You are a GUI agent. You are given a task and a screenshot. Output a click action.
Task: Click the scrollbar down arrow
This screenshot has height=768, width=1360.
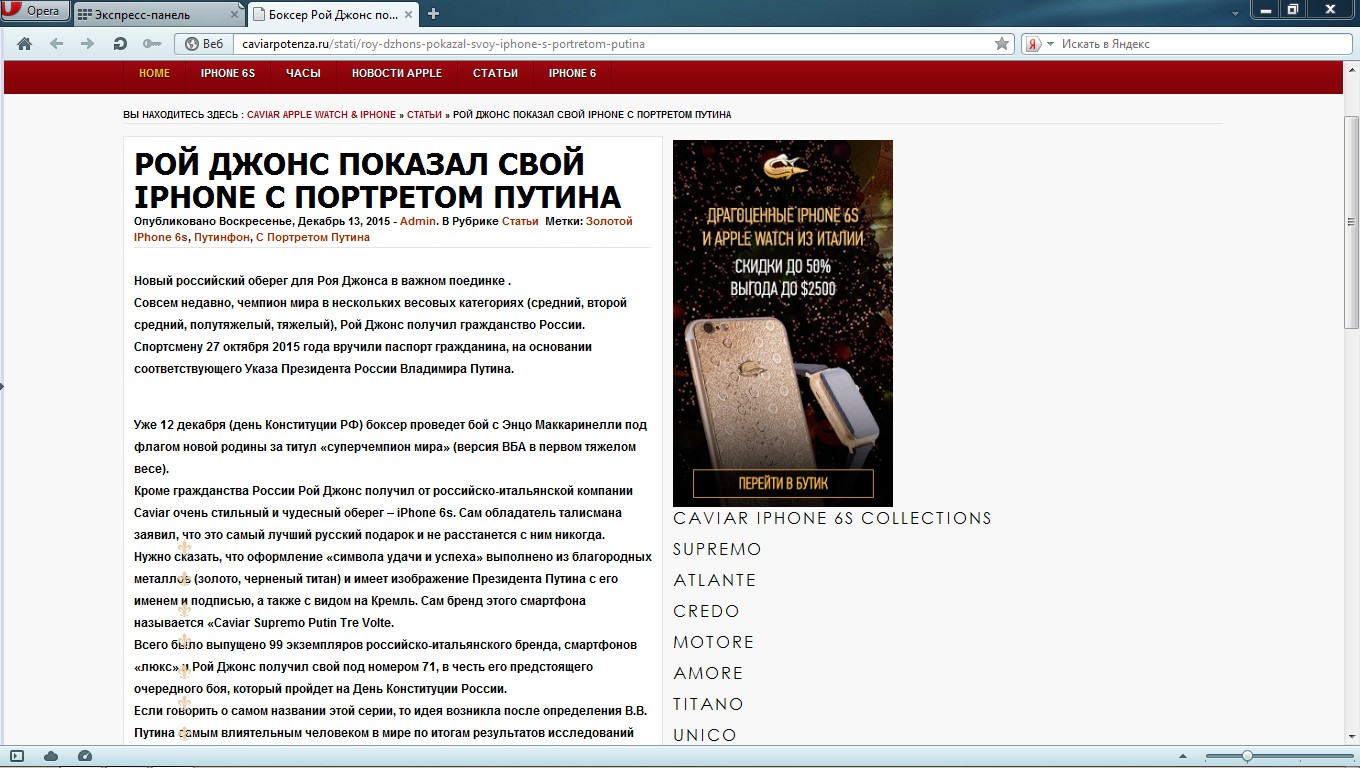coord(1351,737)
